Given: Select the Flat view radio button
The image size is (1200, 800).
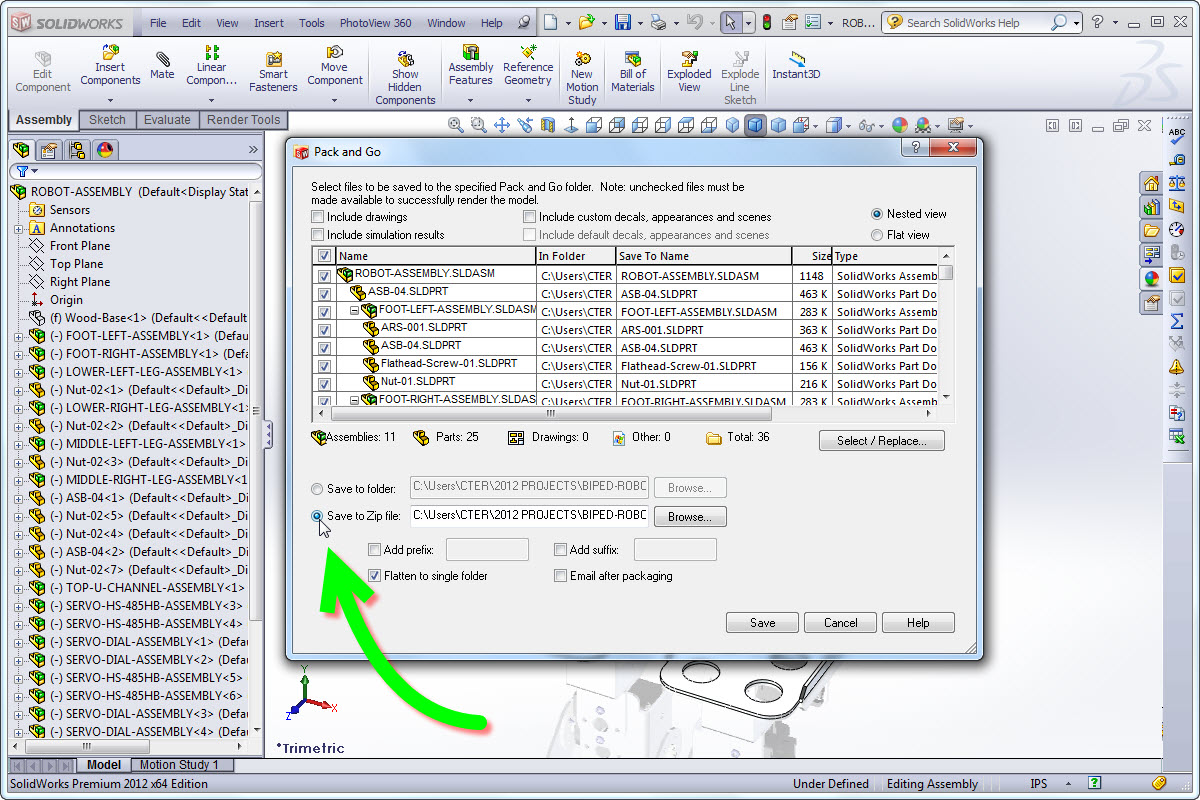Looking at the screenshot, I should coord(877,235).
